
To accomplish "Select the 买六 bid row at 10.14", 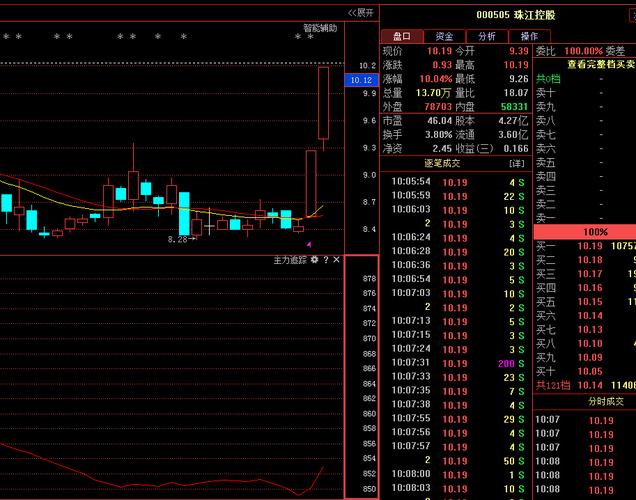I will tap(584, 316).
